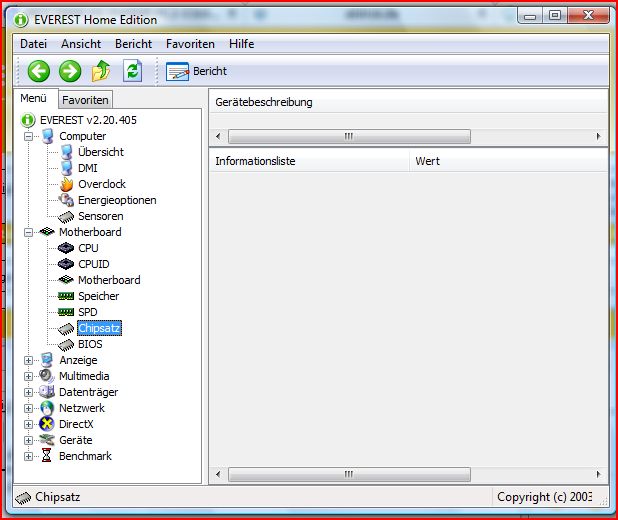This screenshot has width=618, height=520.
Task: Go back with the green left arrow
Action: tap(39, 71)
